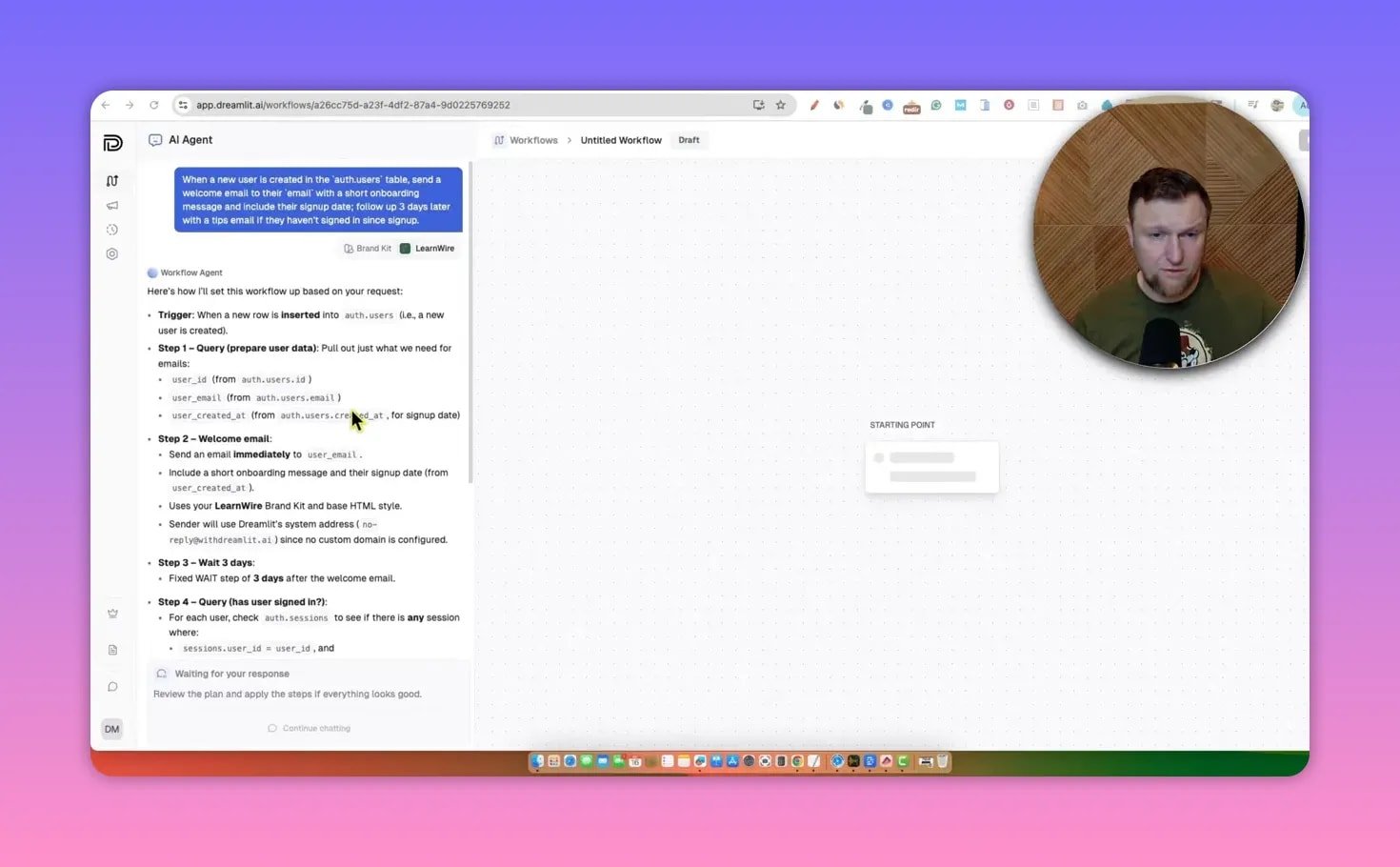Click the LearnWire brand kit chip

point(427,249)
